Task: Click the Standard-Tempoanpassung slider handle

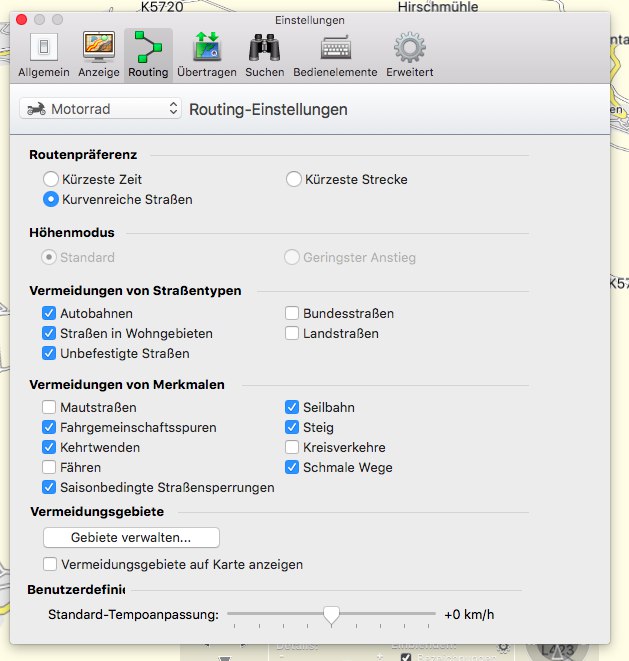Action: click(x=332, y=614)
